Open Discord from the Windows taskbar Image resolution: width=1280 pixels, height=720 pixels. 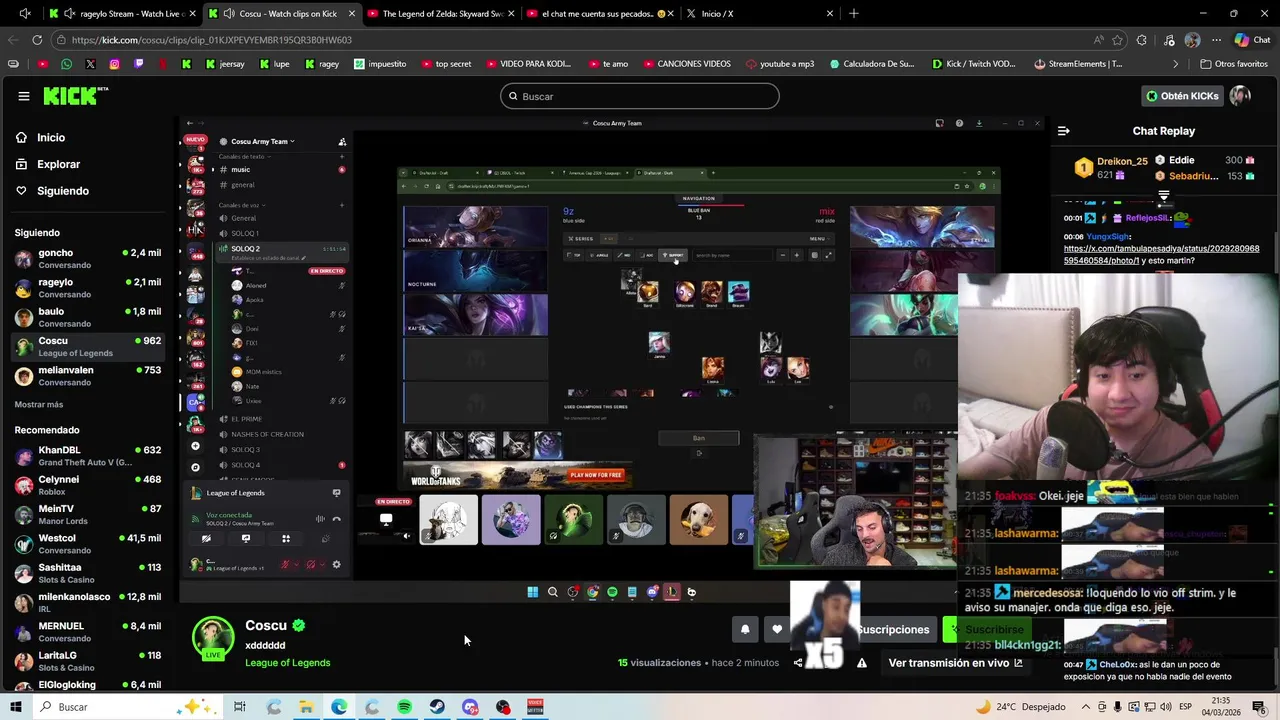(471, 707)
